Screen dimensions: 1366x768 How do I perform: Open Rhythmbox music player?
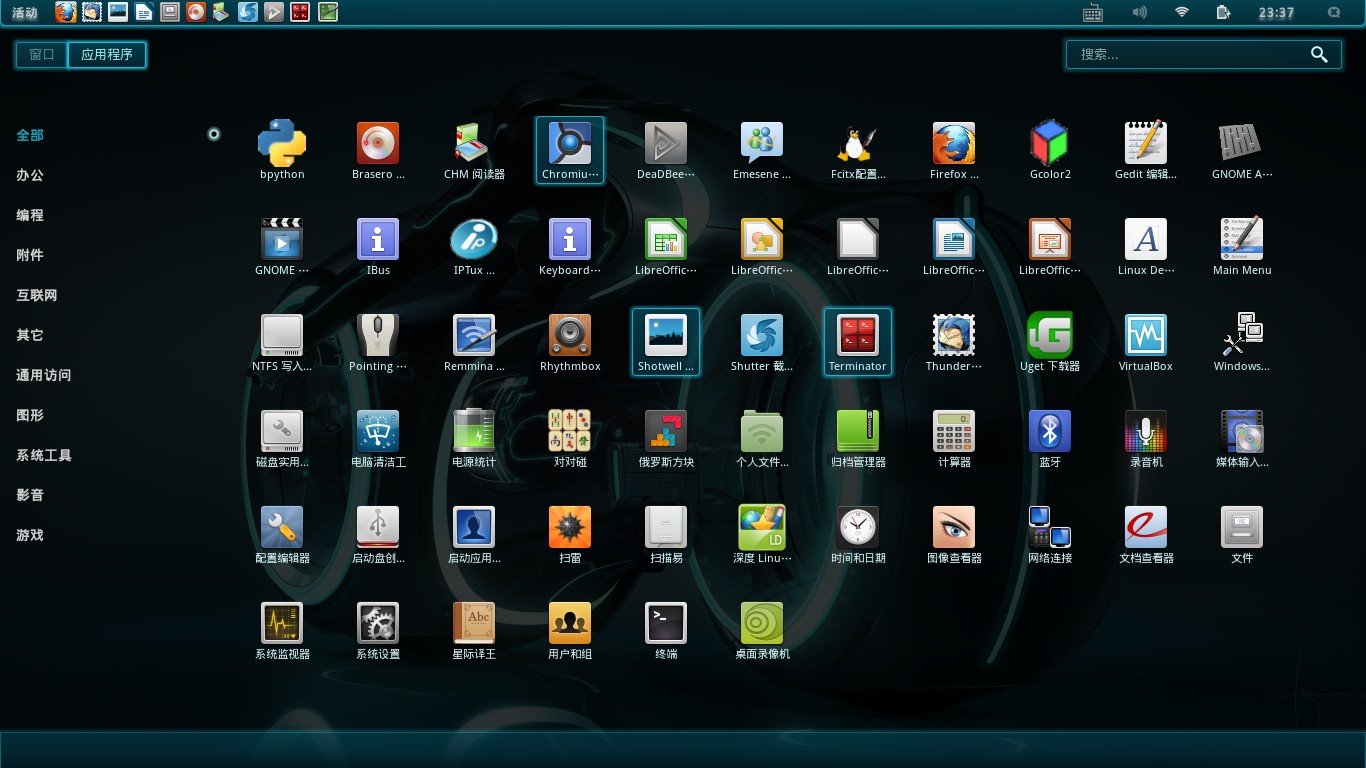click(x=570, y=343)
